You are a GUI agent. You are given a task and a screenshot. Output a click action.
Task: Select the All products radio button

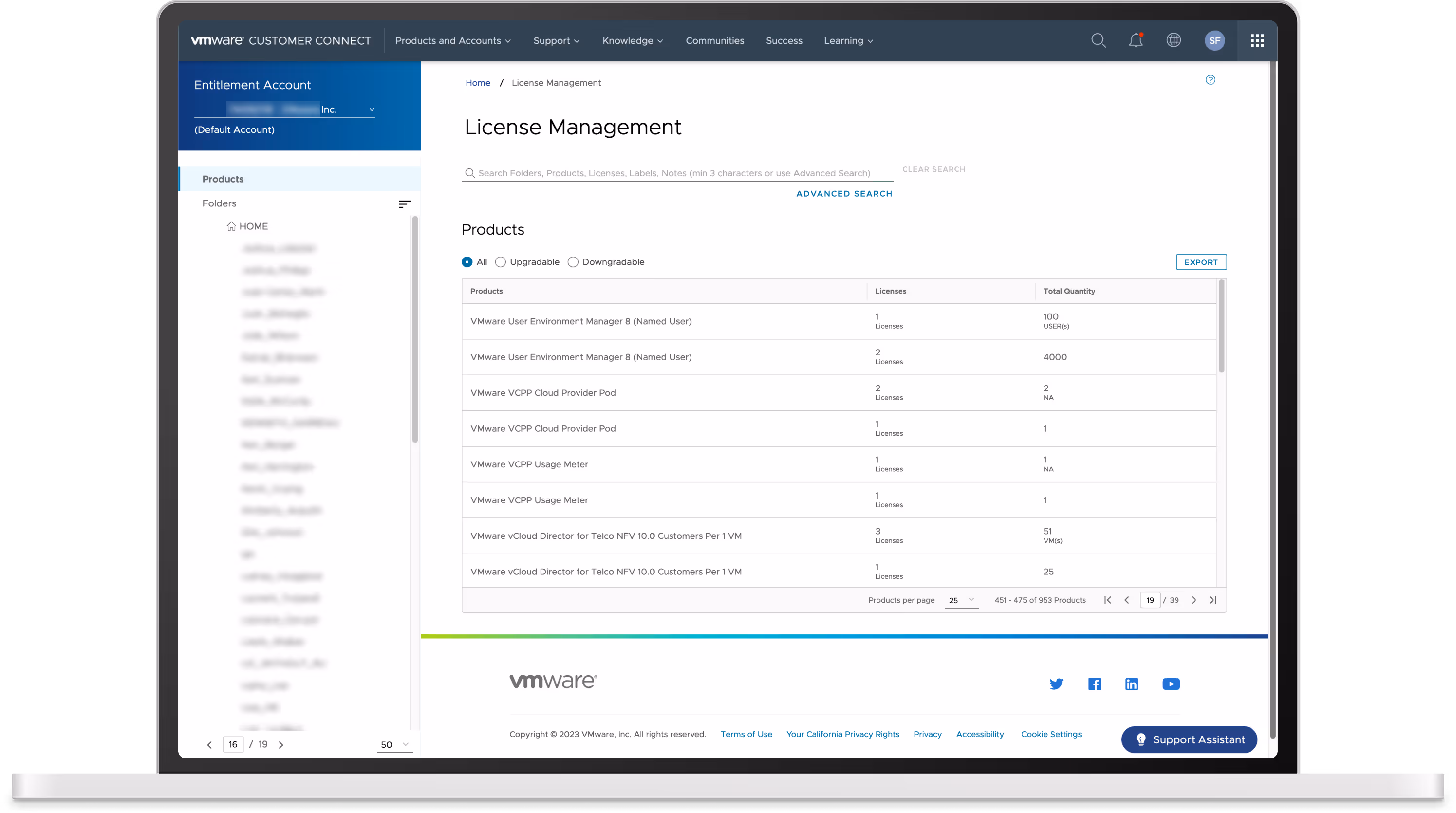pyautogui.click(x=467, y=262)
